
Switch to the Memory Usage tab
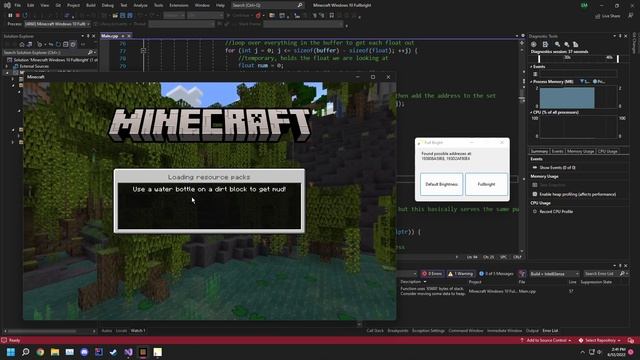pos(580,151)
